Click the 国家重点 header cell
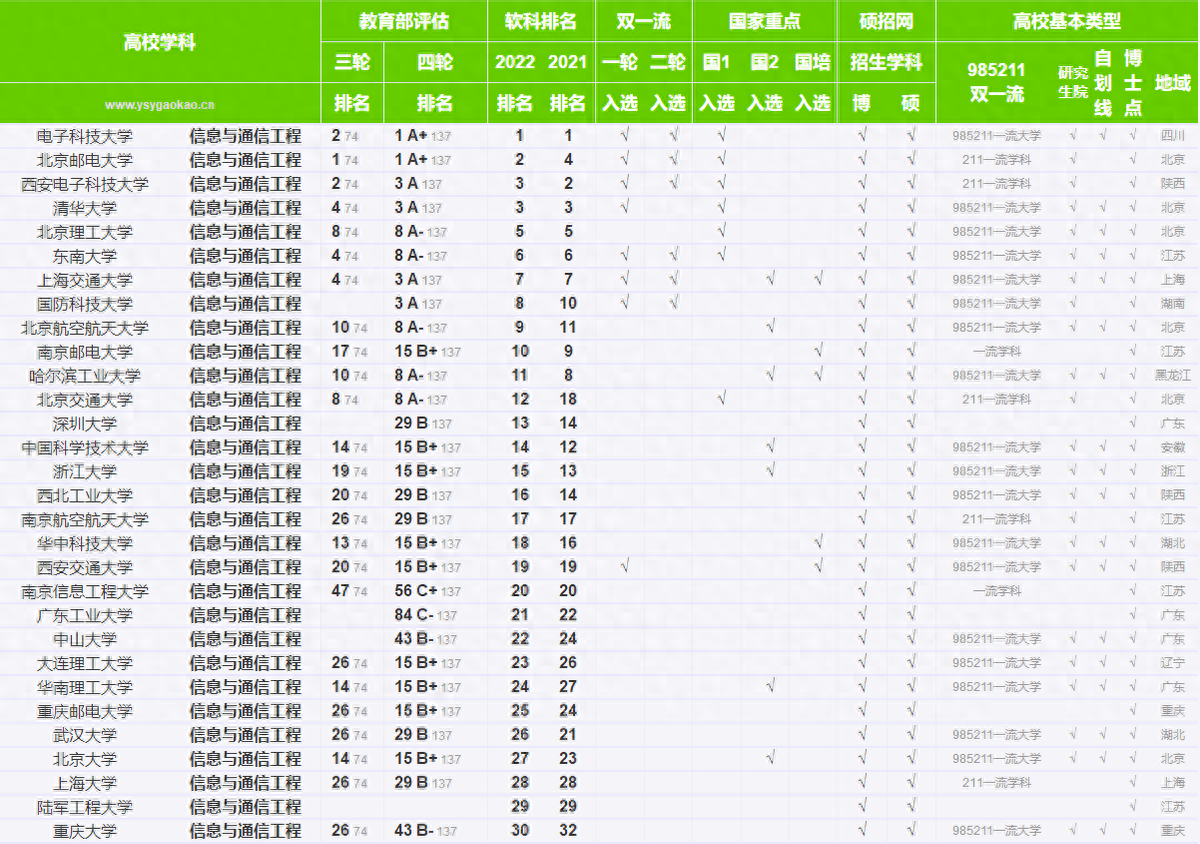 (765, 21)
